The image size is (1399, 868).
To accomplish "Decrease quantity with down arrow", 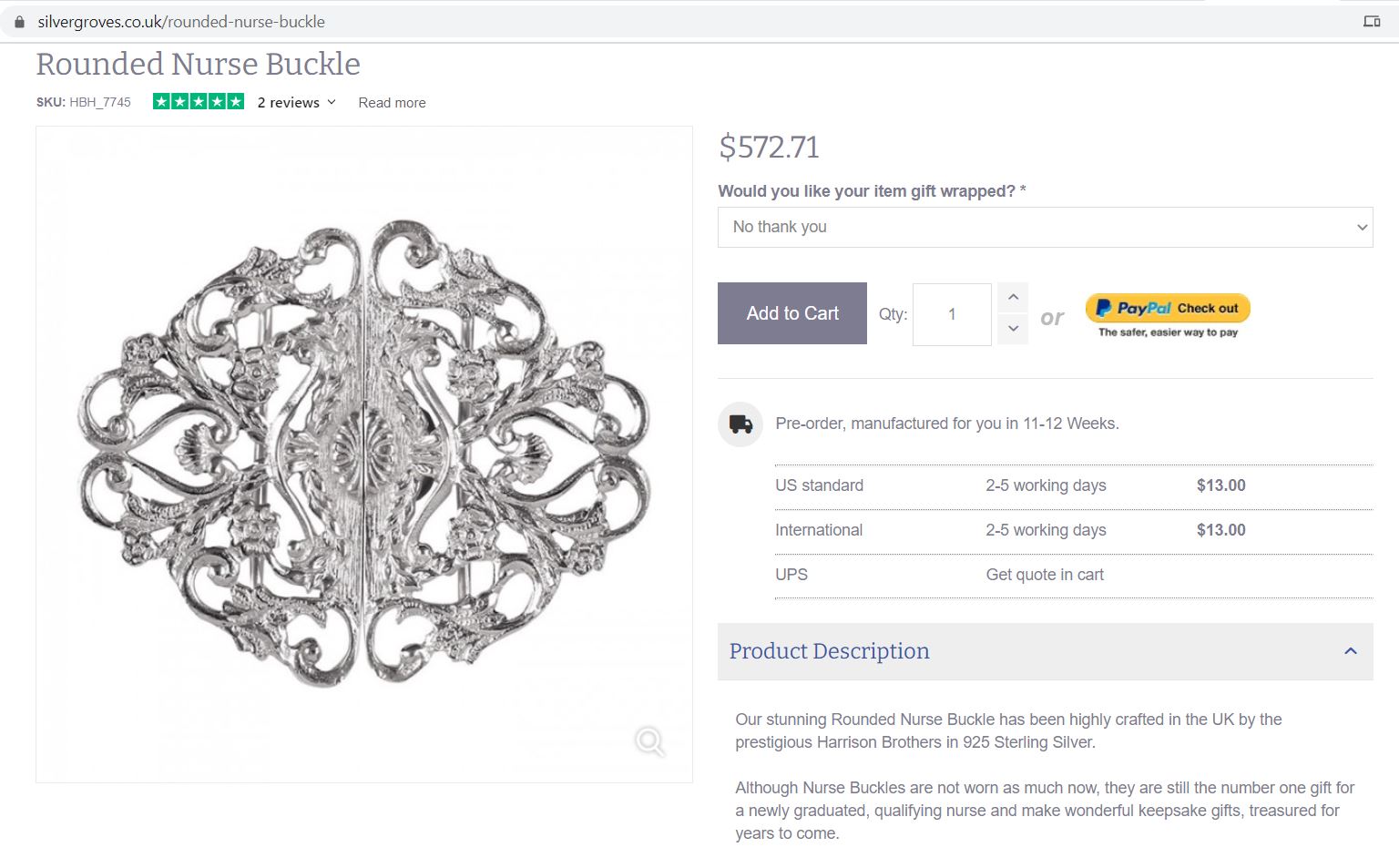I will [1012, 330].
